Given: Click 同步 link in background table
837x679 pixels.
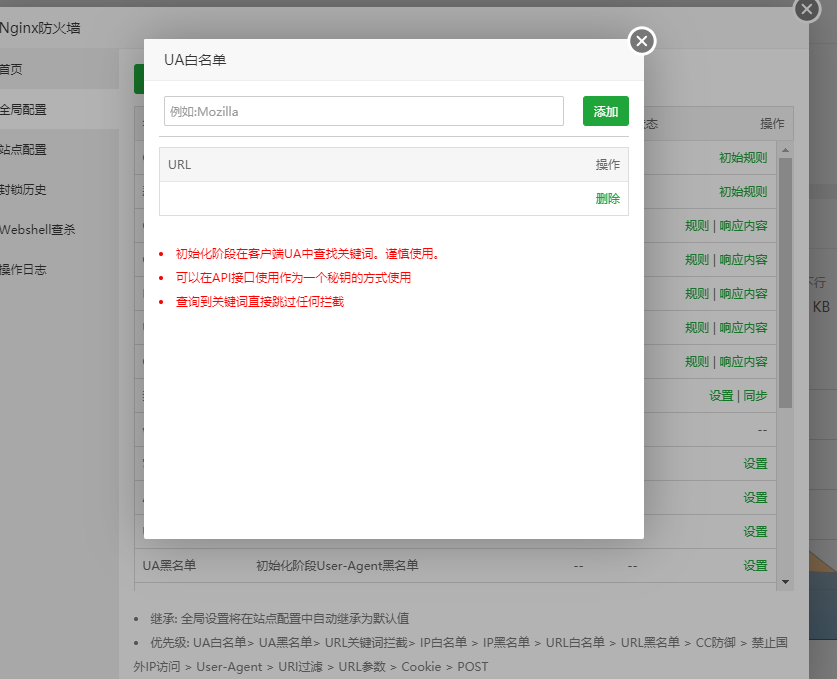Looking at the screenshot, I should 755,396.
